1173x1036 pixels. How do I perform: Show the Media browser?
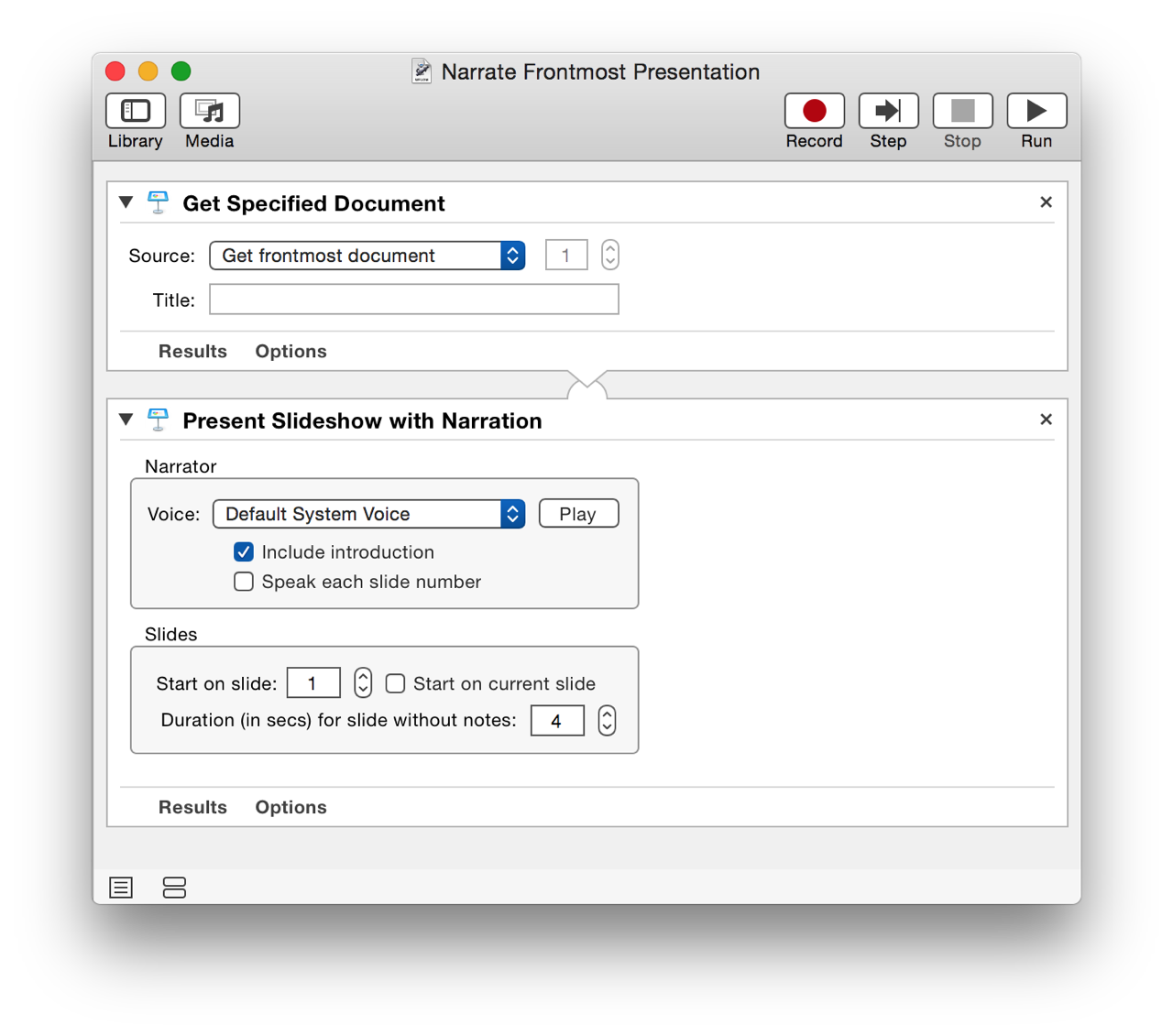point(210,111)
